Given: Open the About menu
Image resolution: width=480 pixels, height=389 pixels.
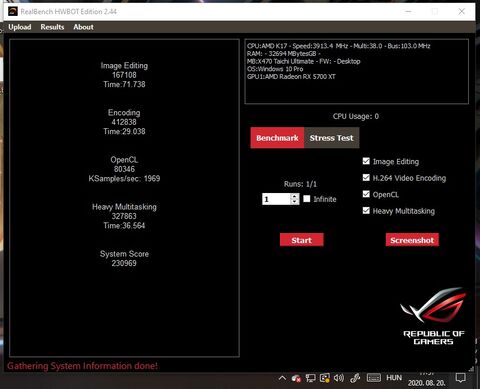Looking at the screenshot, I should tap(83, 27).
